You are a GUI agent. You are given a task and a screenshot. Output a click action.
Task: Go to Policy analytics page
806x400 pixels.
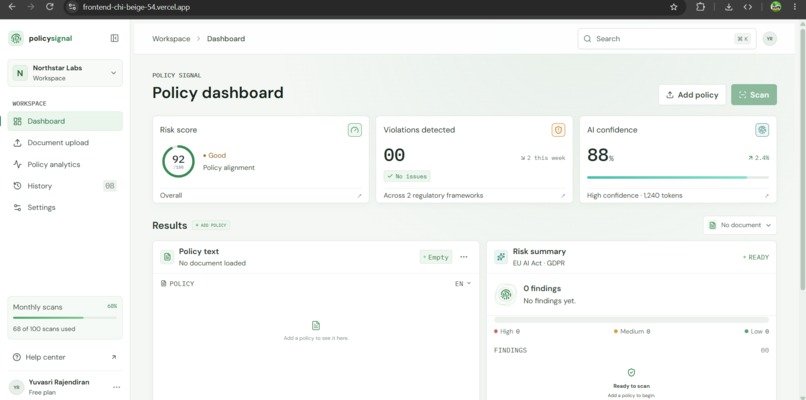65,165
